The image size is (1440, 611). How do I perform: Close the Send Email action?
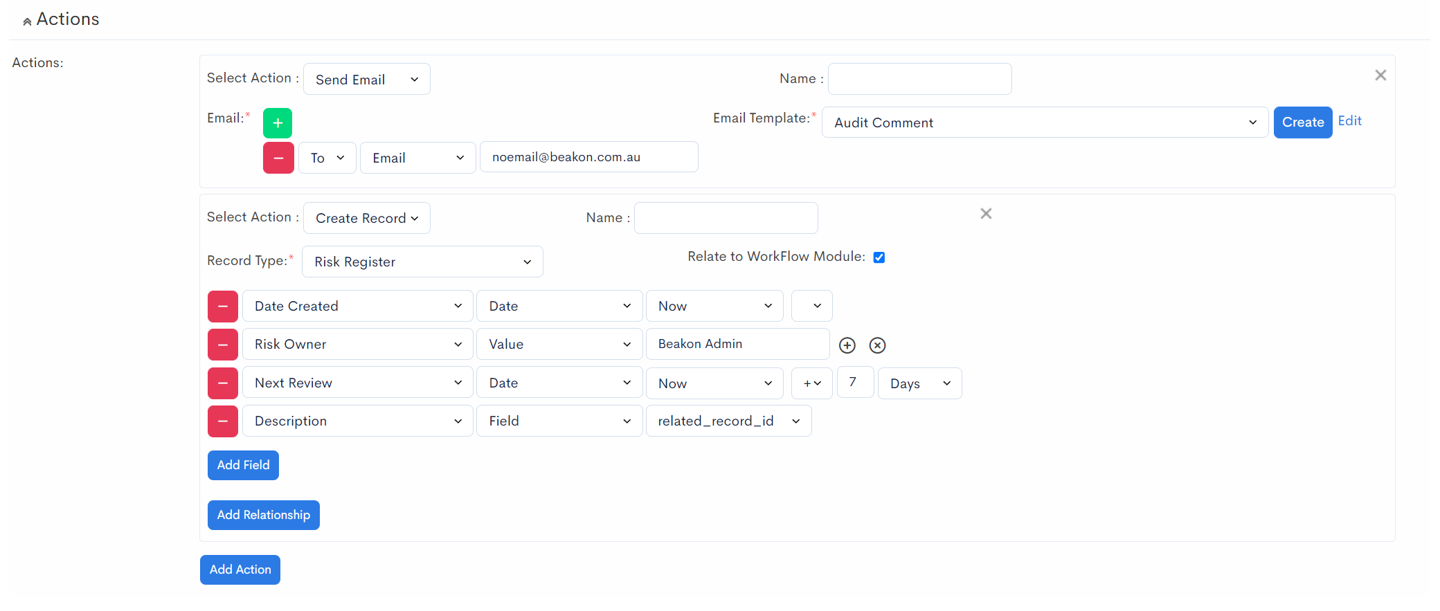coord(1380,76)
